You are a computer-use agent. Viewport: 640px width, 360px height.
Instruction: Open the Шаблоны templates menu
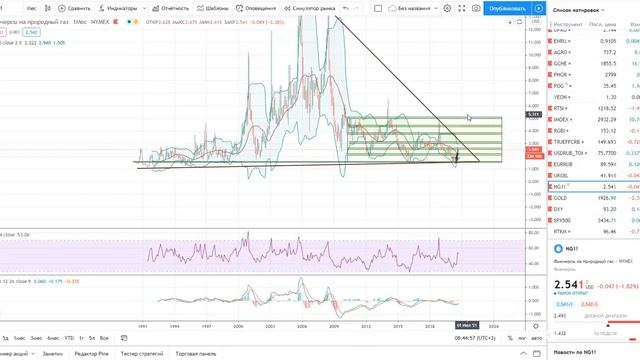[212, 8]
